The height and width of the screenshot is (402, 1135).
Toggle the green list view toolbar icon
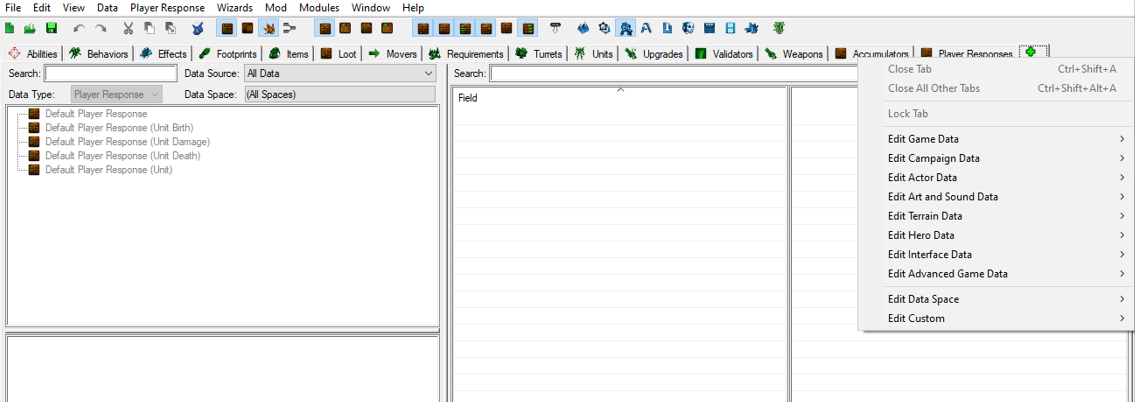click(528, 29)
